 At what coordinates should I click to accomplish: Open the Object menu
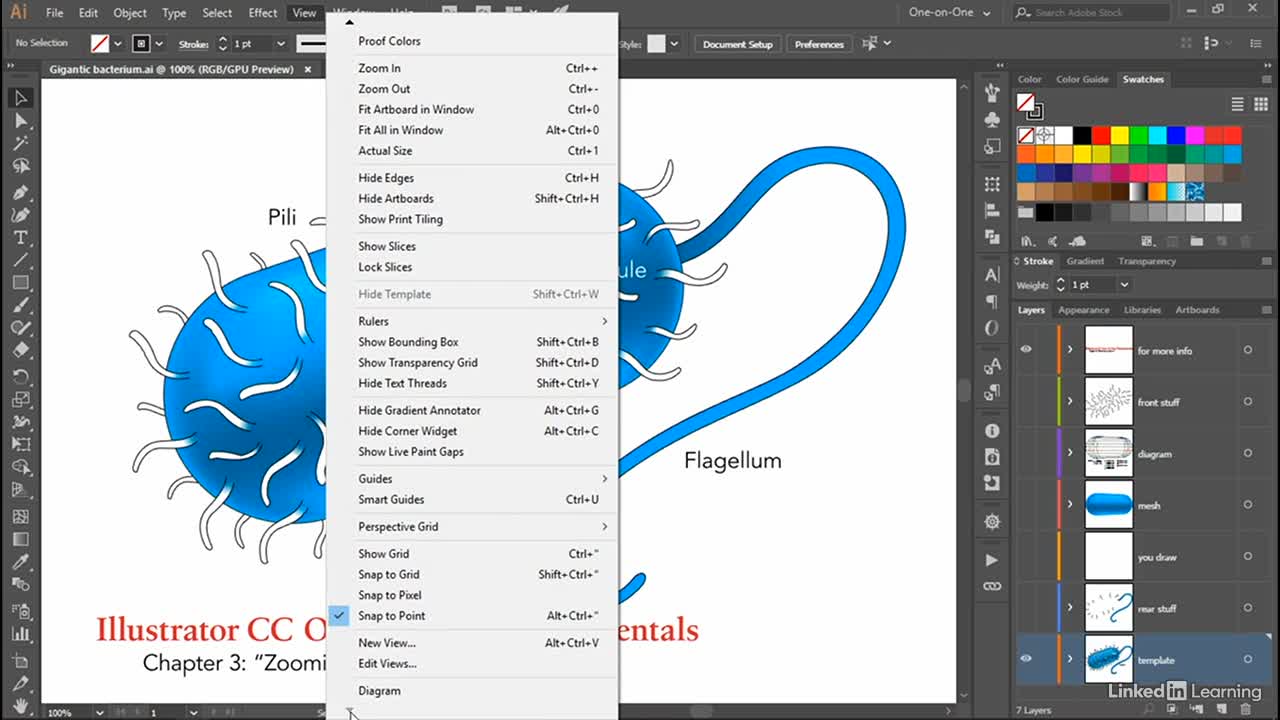click(x=130, y=13)
